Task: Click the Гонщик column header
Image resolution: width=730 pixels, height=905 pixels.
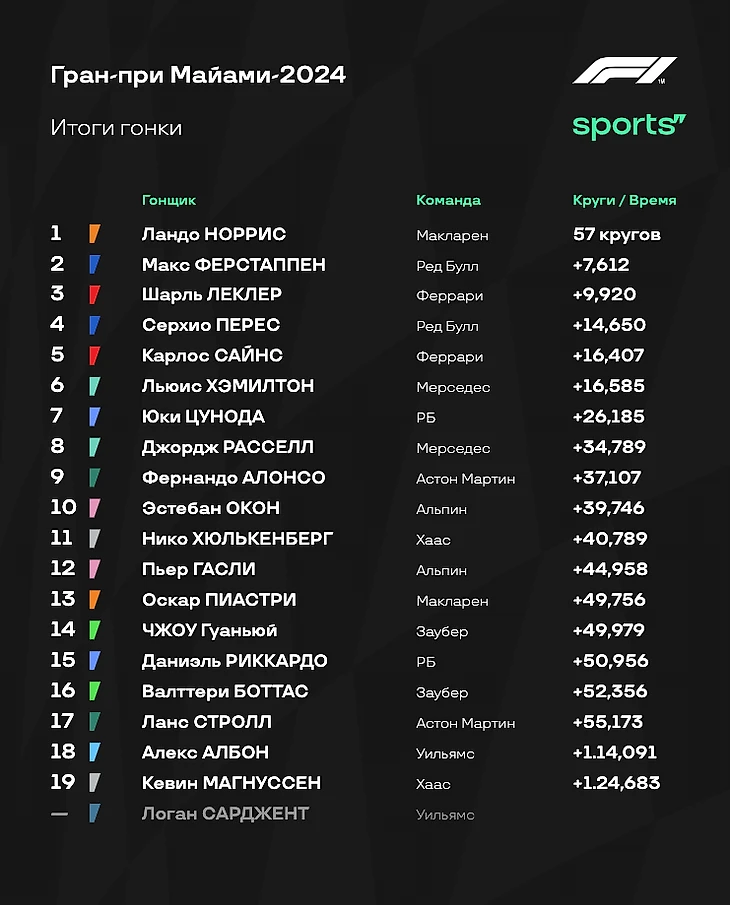Action: click(x=169, y=200)
